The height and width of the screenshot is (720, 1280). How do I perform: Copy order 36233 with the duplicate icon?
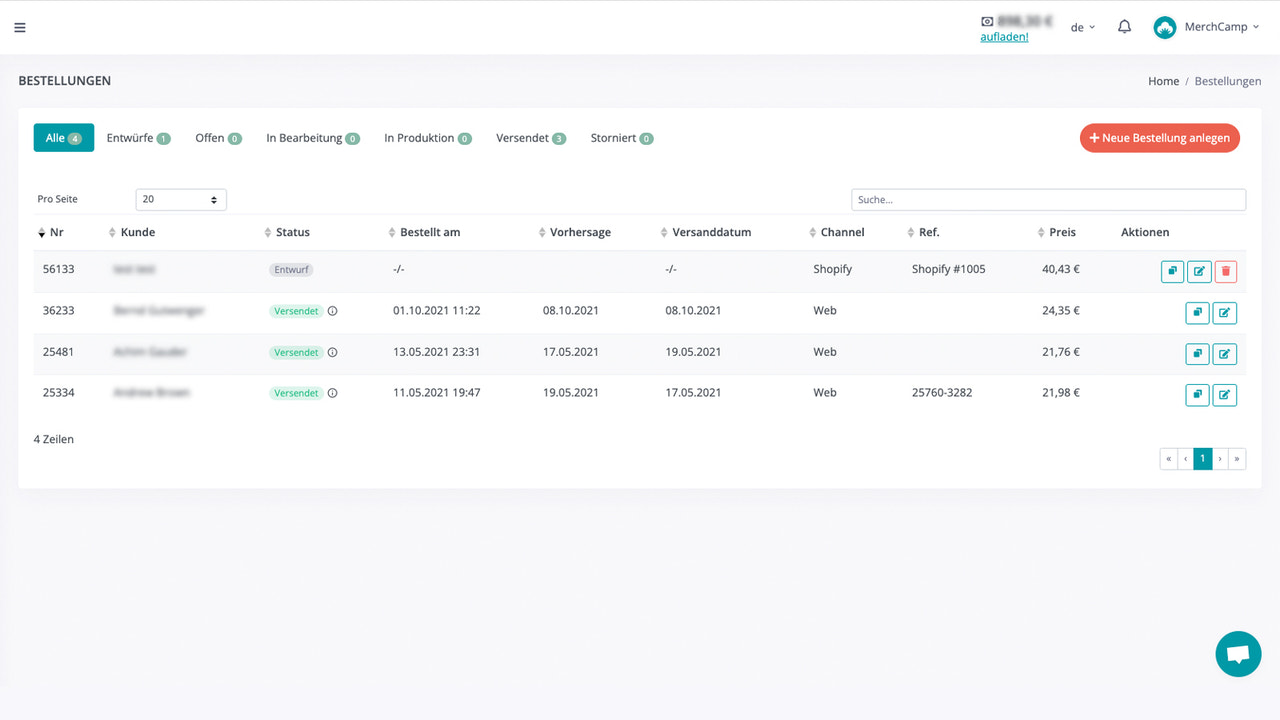click(1197, 312)
